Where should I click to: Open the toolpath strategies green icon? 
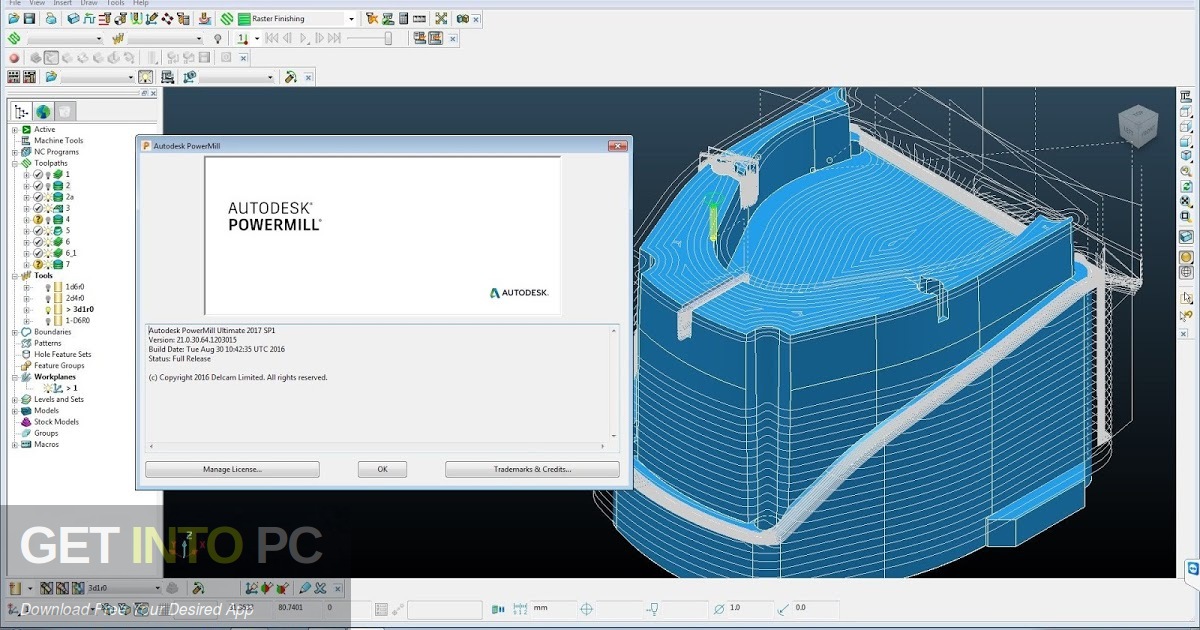(227, 18)
